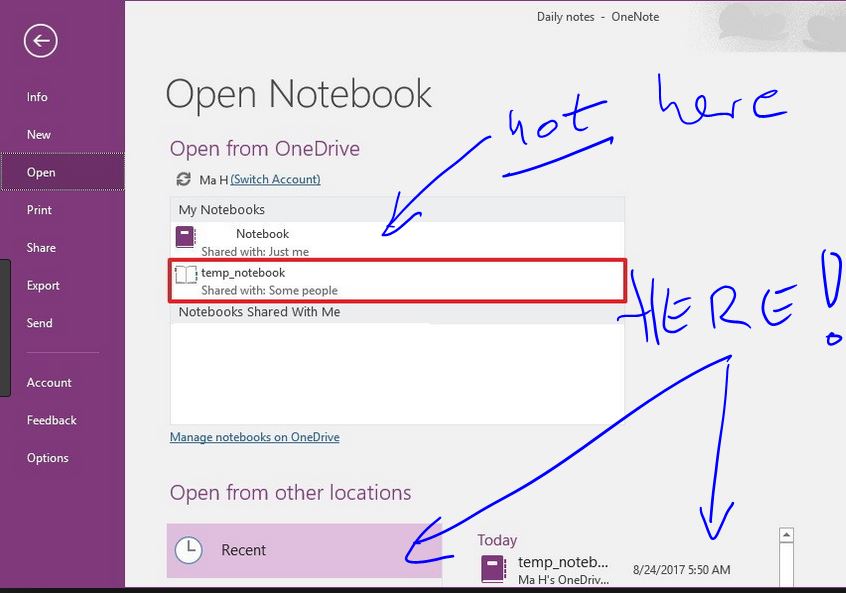
Task: Go to Print in the backstage menu
Action: pyautogui.click(x=39, y=210)
